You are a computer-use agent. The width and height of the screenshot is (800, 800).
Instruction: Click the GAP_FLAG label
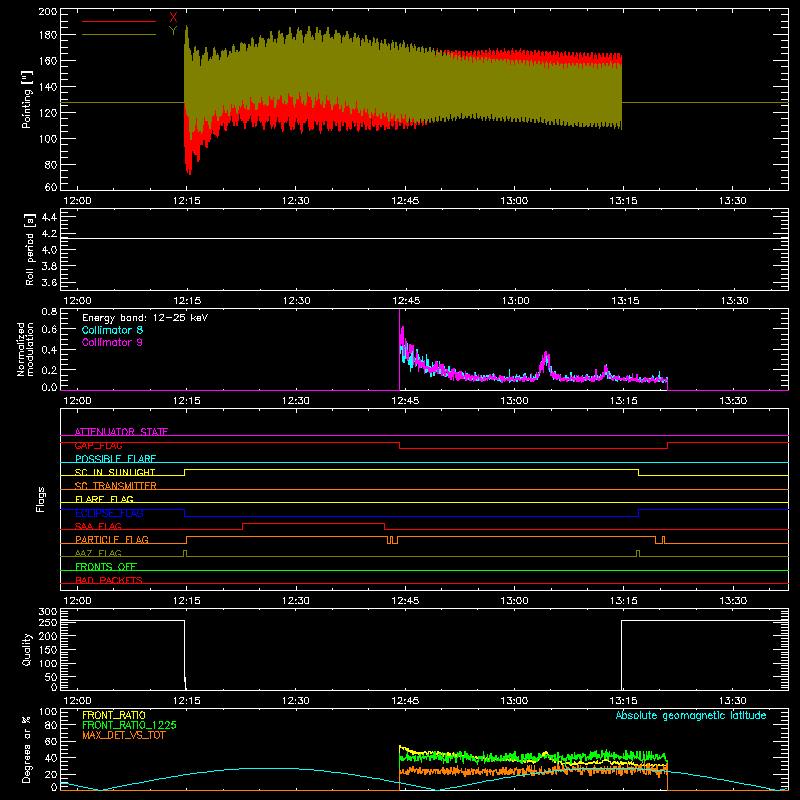(98, 445)
